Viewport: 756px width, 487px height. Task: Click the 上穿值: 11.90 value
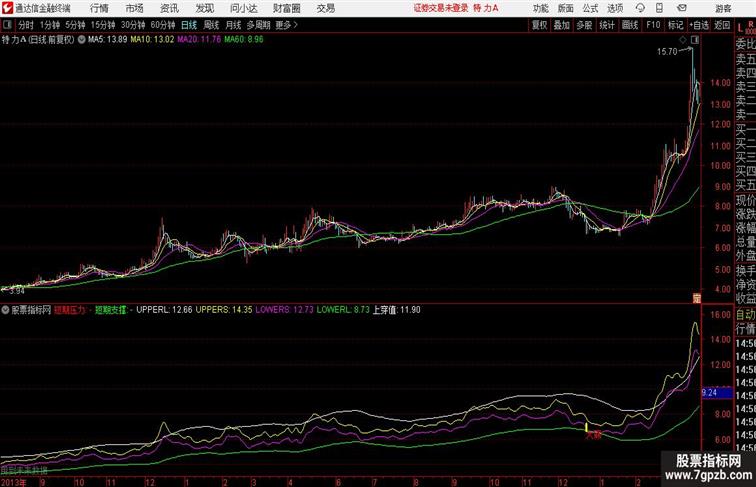pos(396,310)
